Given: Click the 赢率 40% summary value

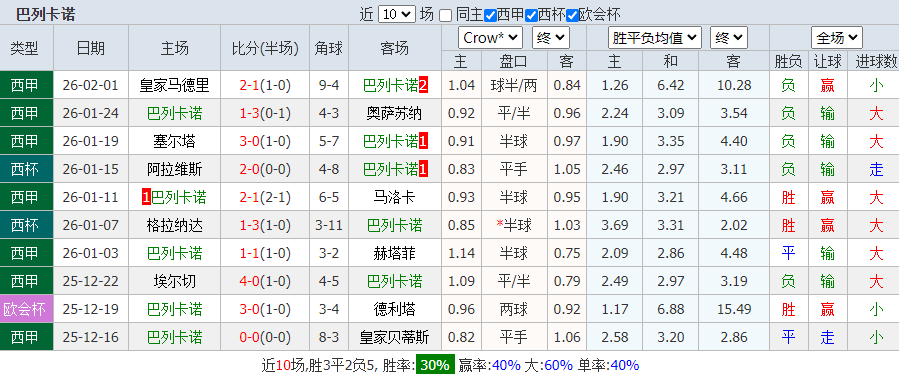Looking at the screenshot, I should pos(507,365).
